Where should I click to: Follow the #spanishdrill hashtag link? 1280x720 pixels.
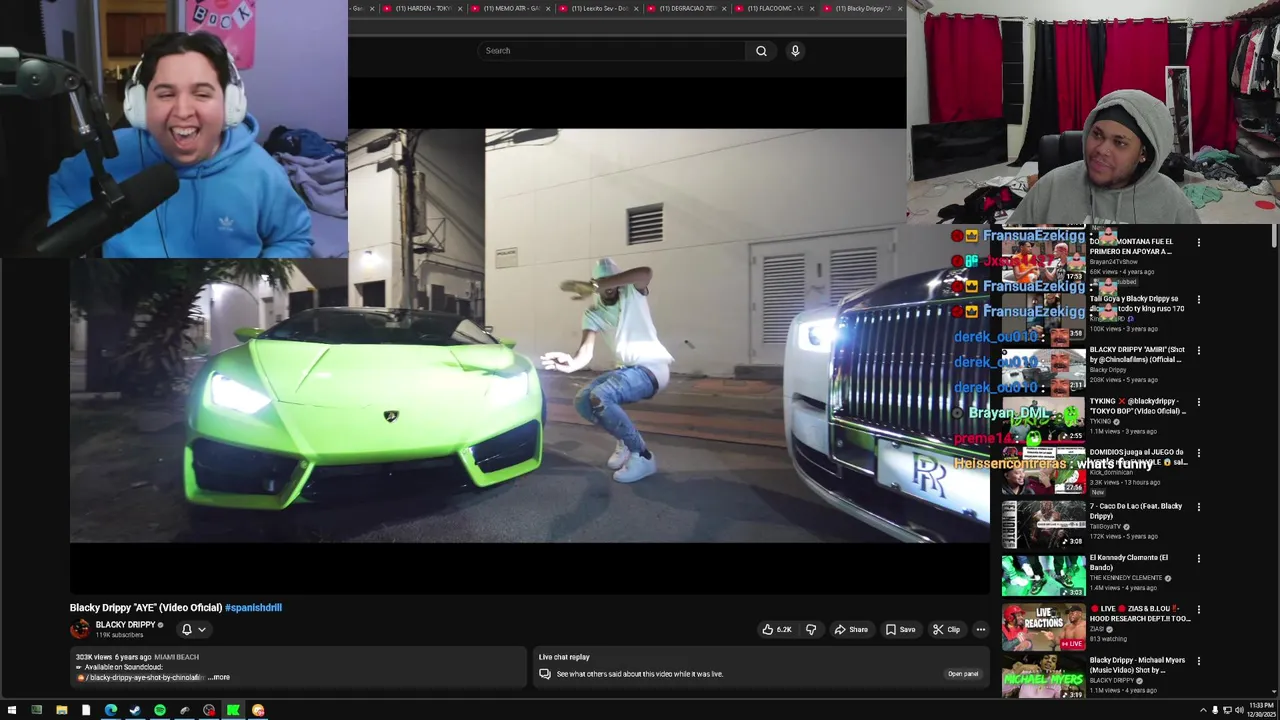click(253, 607)
